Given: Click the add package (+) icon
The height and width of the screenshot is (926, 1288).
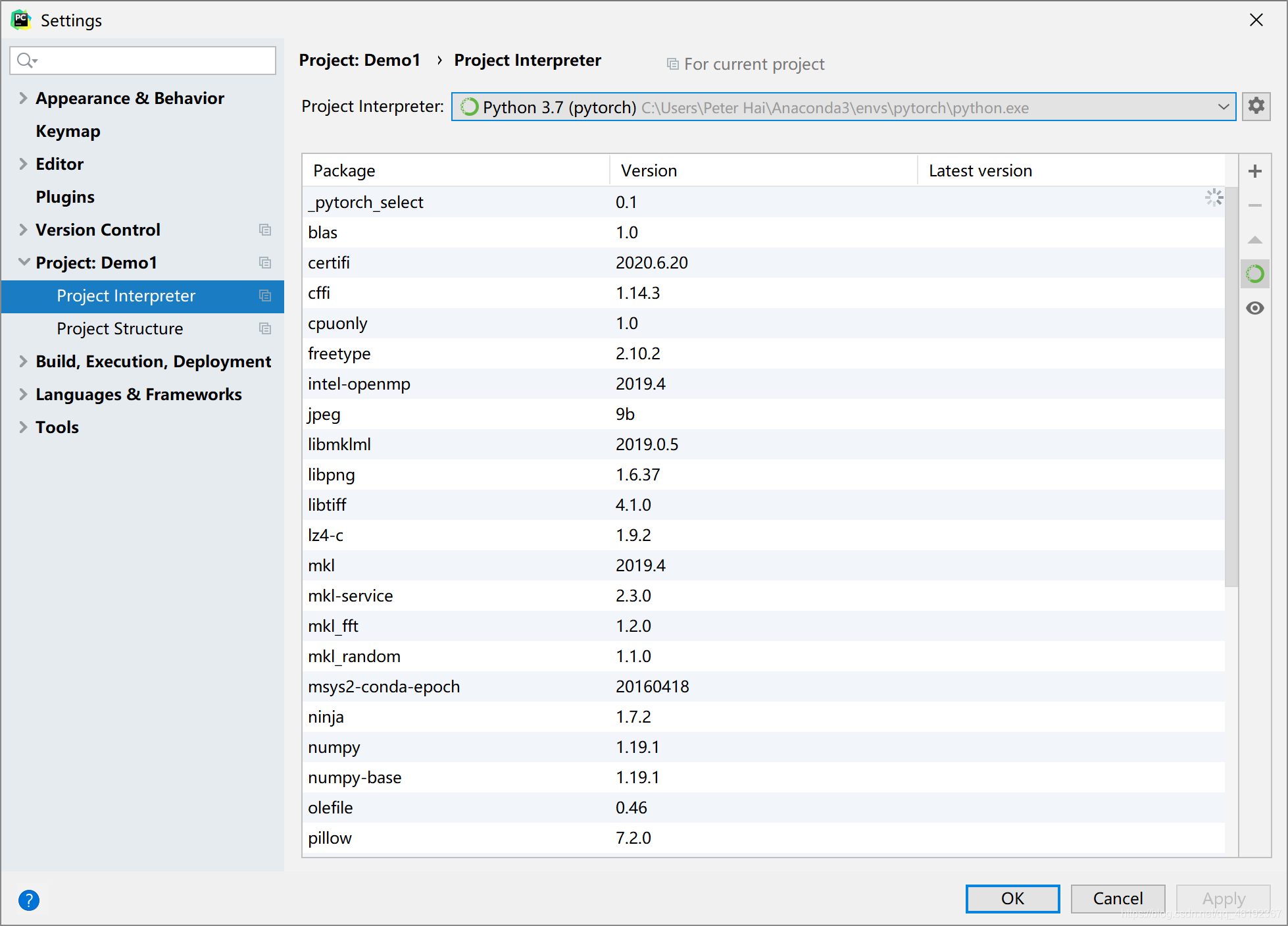Looking at the screenshot, I should tap(1255, 169).
